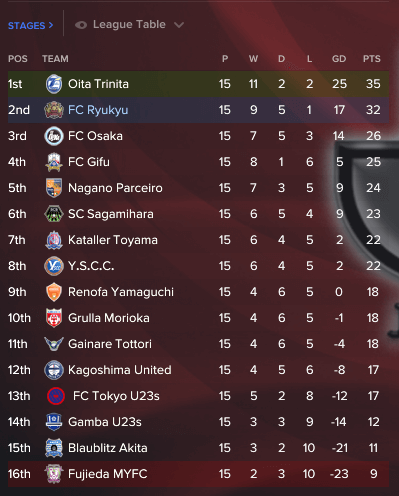Open the chevron arrow after League Table

point(179,25)
